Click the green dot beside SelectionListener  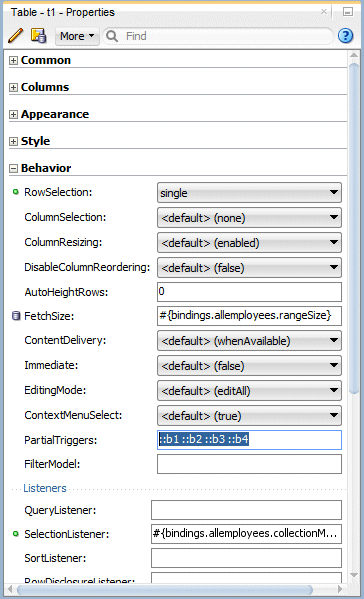click(16, 534)
